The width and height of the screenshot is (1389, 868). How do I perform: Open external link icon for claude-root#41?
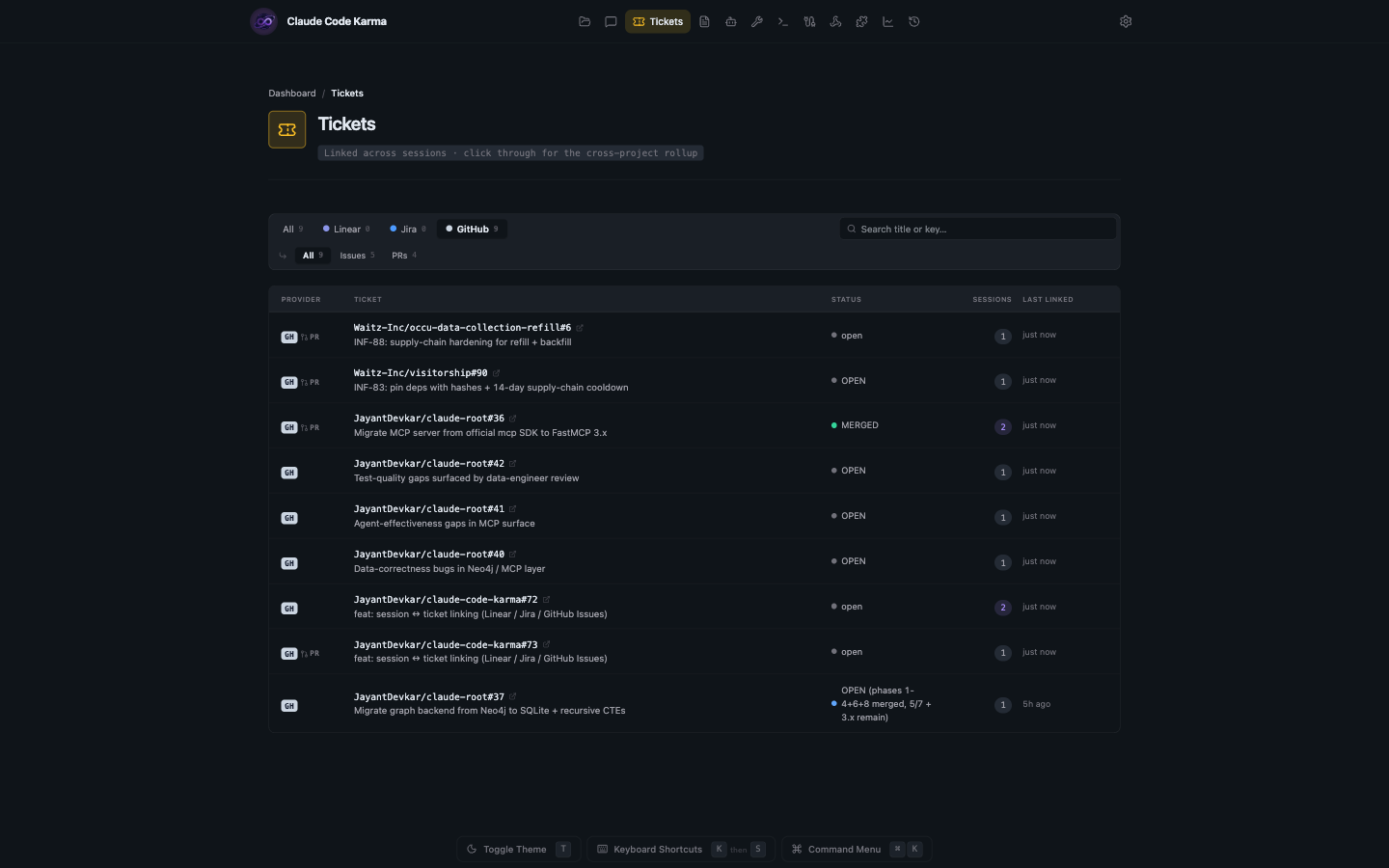pyautogui.click(x=513, y=509)
